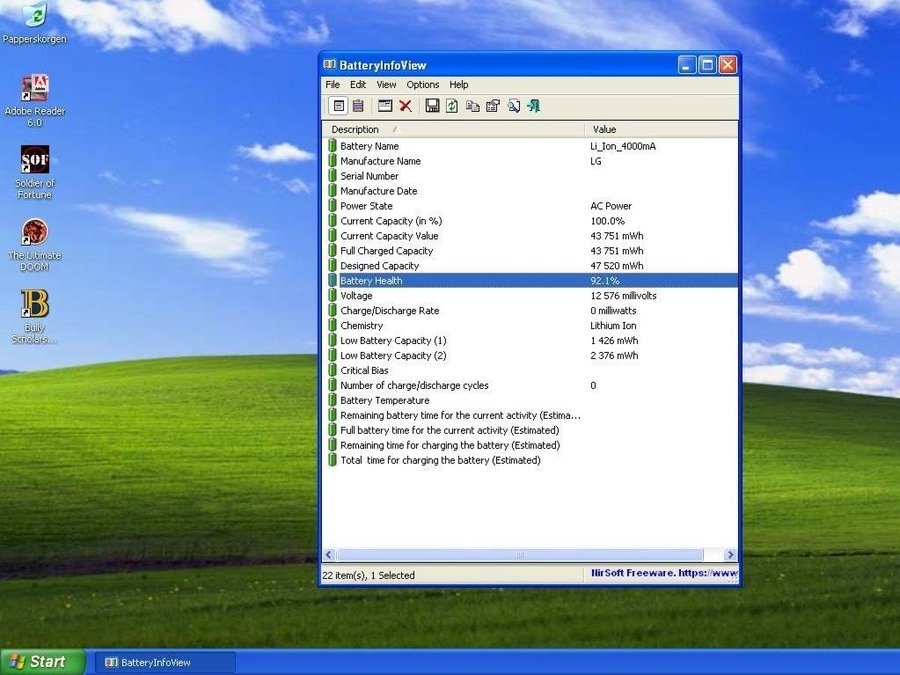Switch to the Battery Information view icon
Image resolution: width=900 pixels, height=675 pixels.
coord(339,106)
